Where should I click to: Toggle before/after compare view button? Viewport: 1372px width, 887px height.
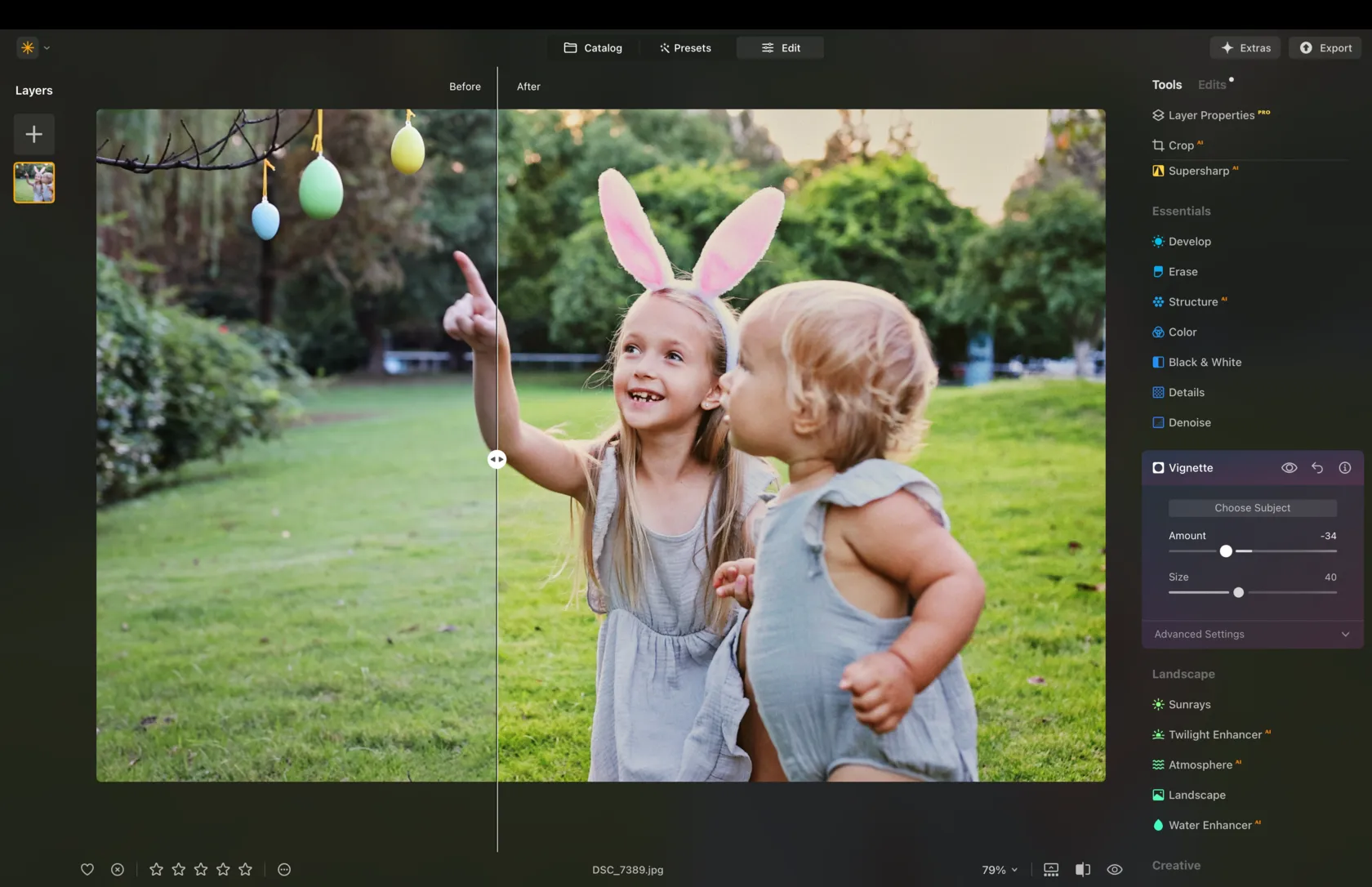pos(1083,870)
